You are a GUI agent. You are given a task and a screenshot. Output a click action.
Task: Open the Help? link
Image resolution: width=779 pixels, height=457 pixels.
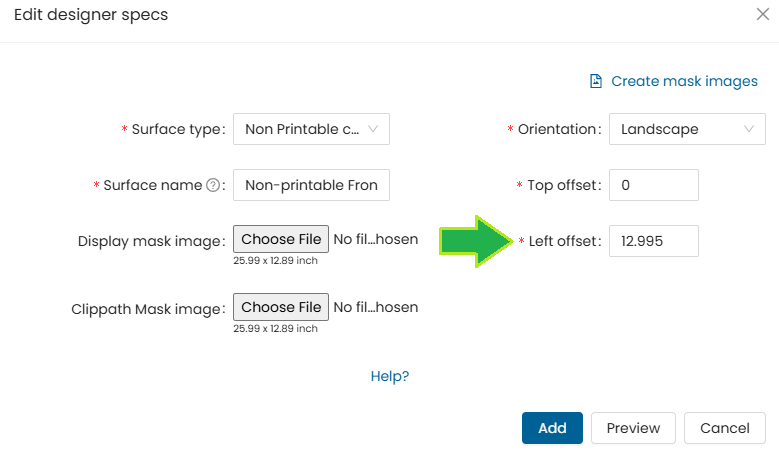click(x=390, y=376)
